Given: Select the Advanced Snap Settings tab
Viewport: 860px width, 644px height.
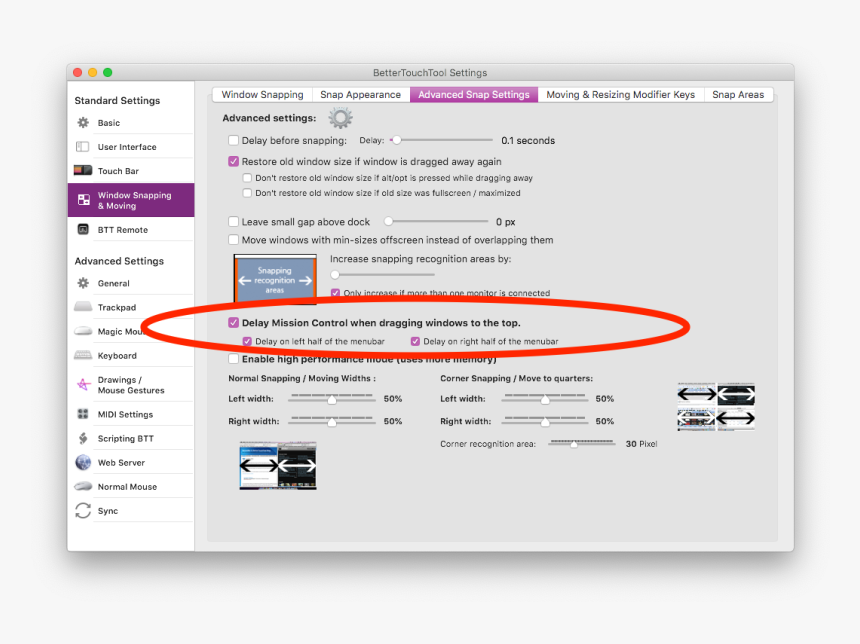Looking at the screenshot, I should (474, 94).
